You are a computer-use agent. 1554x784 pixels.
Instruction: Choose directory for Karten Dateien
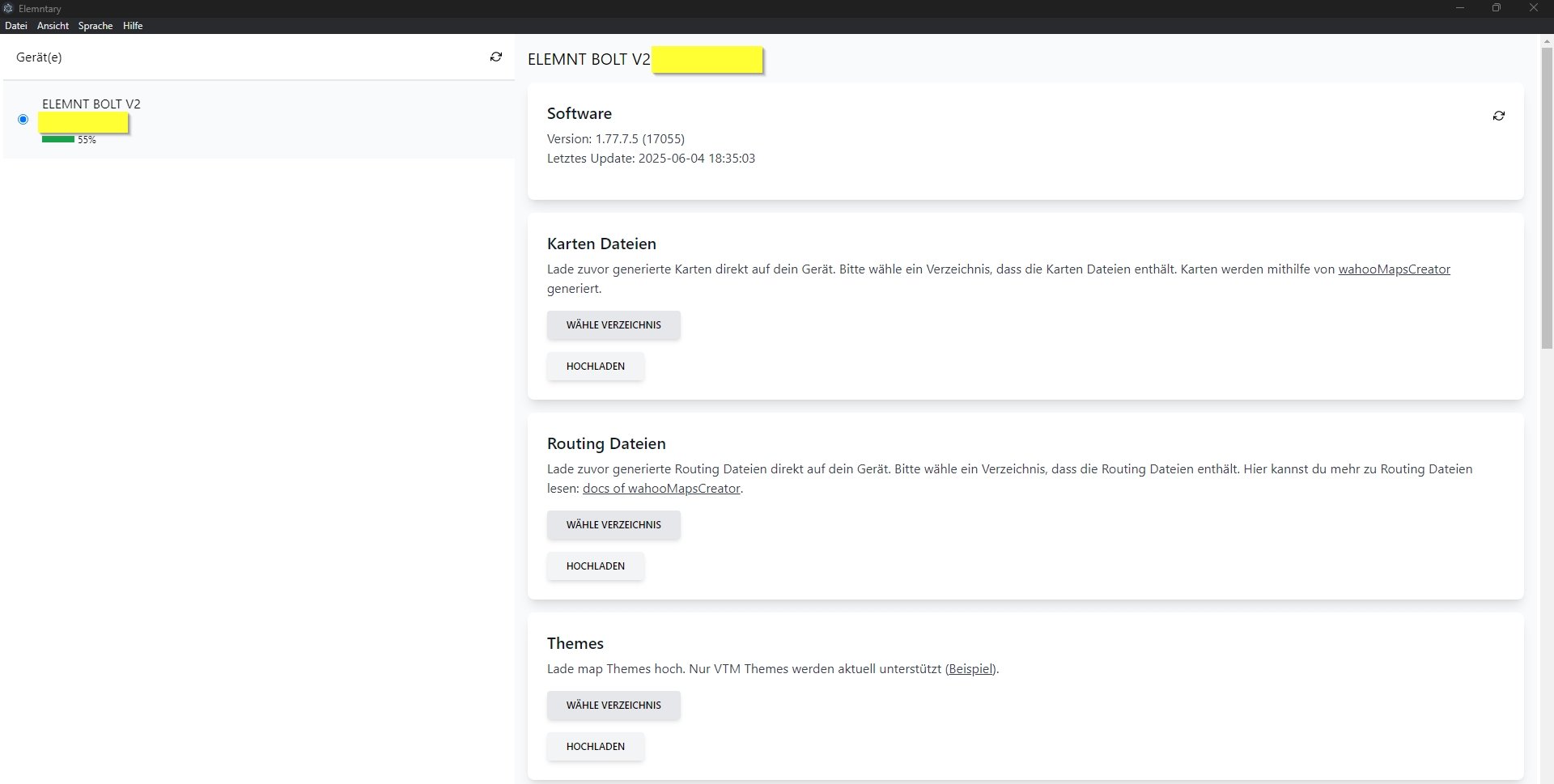click(614, 325)
